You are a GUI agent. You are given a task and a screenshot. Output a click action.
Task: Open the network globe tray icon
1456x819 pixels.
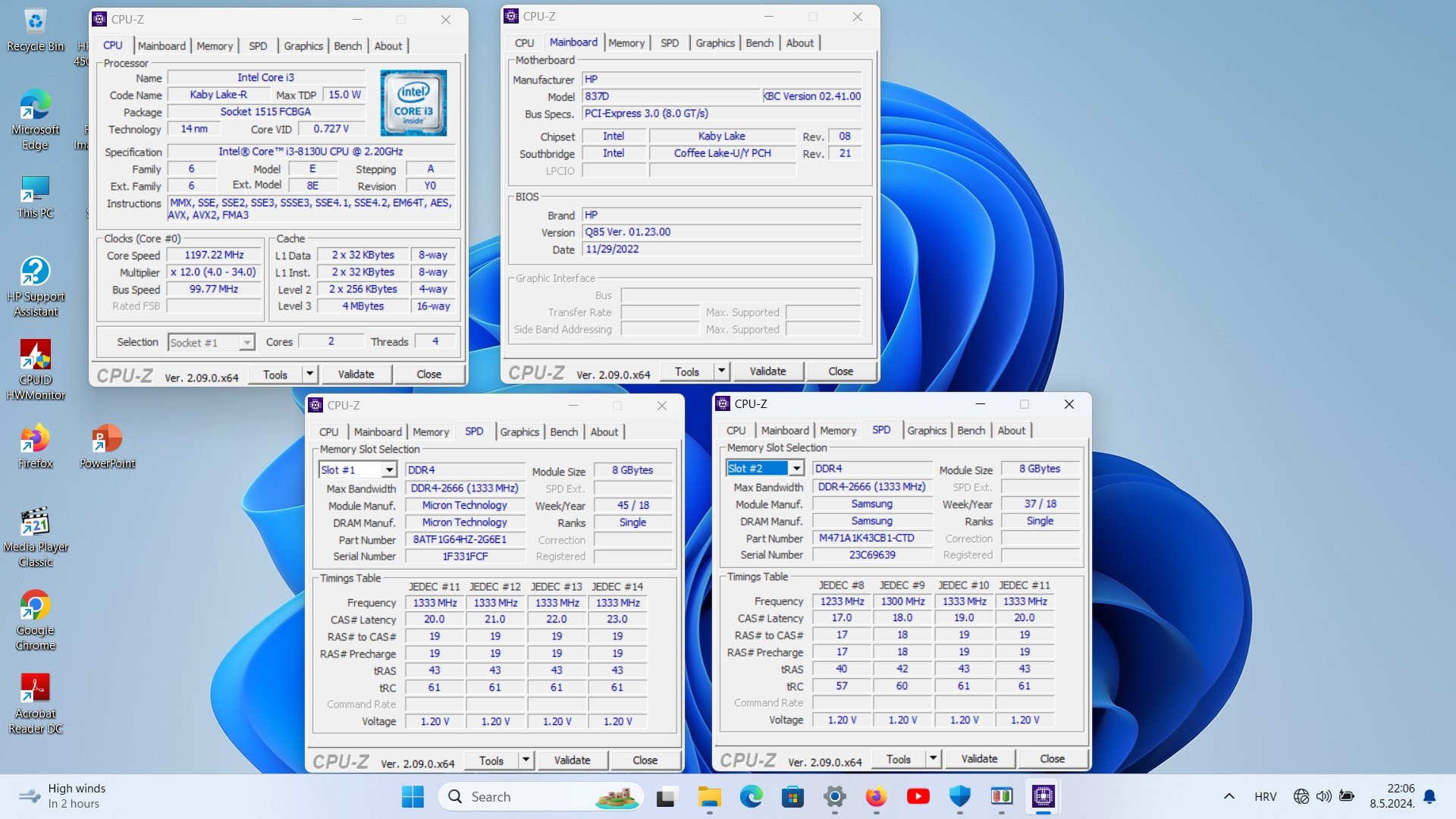pos(1301,796)
